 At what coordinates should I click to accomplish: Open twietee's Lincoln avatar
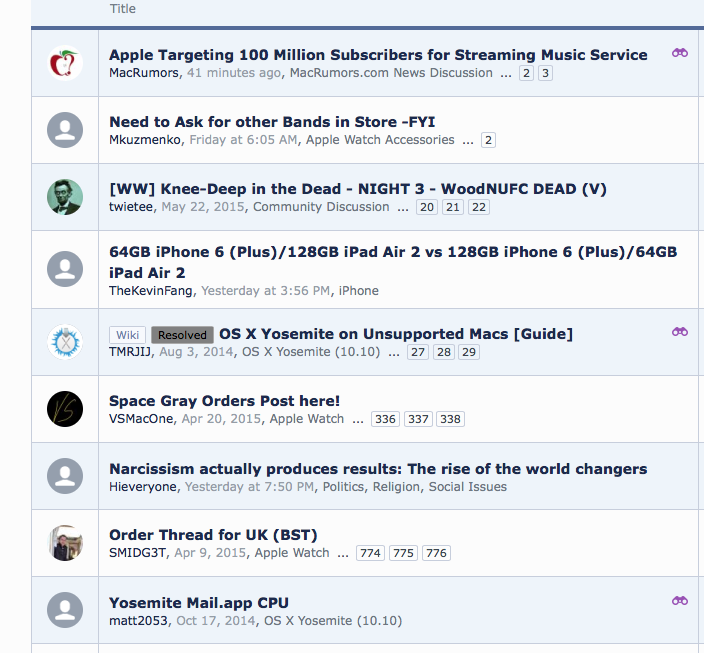click(x=65, y=197)
